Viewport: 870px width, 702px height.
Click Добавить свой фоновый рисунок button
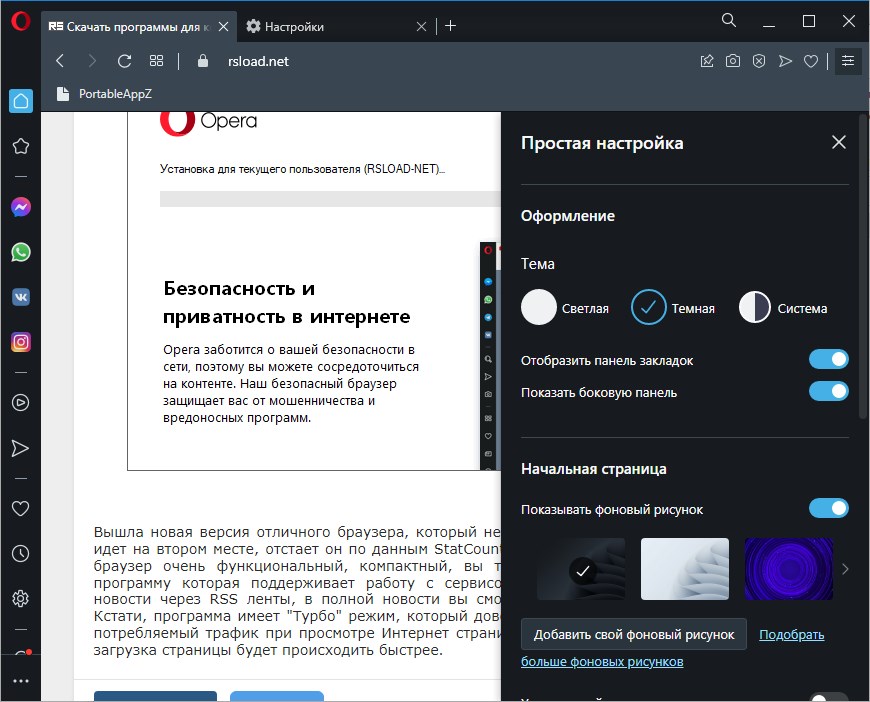click(x=634, y=634)
